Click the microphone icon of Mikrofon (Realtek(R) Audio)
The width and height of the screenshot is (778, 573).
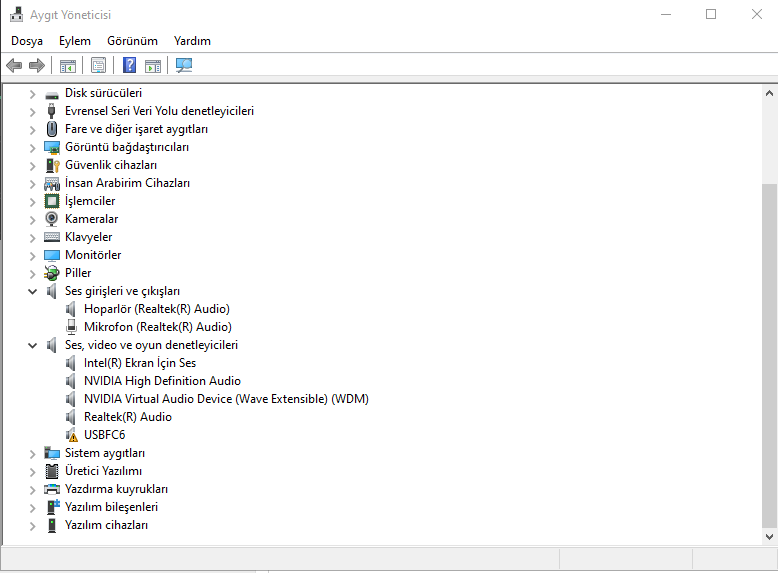71,327
